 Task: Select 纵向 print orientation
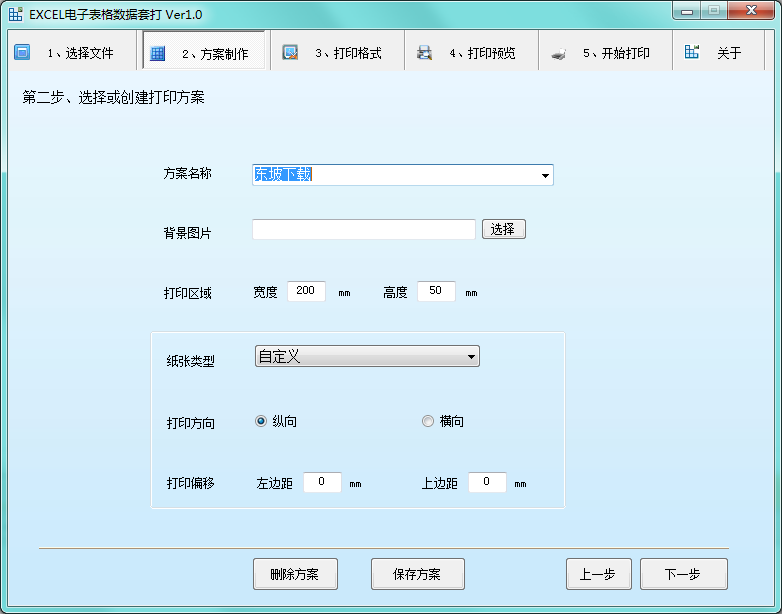click(261, 422)
